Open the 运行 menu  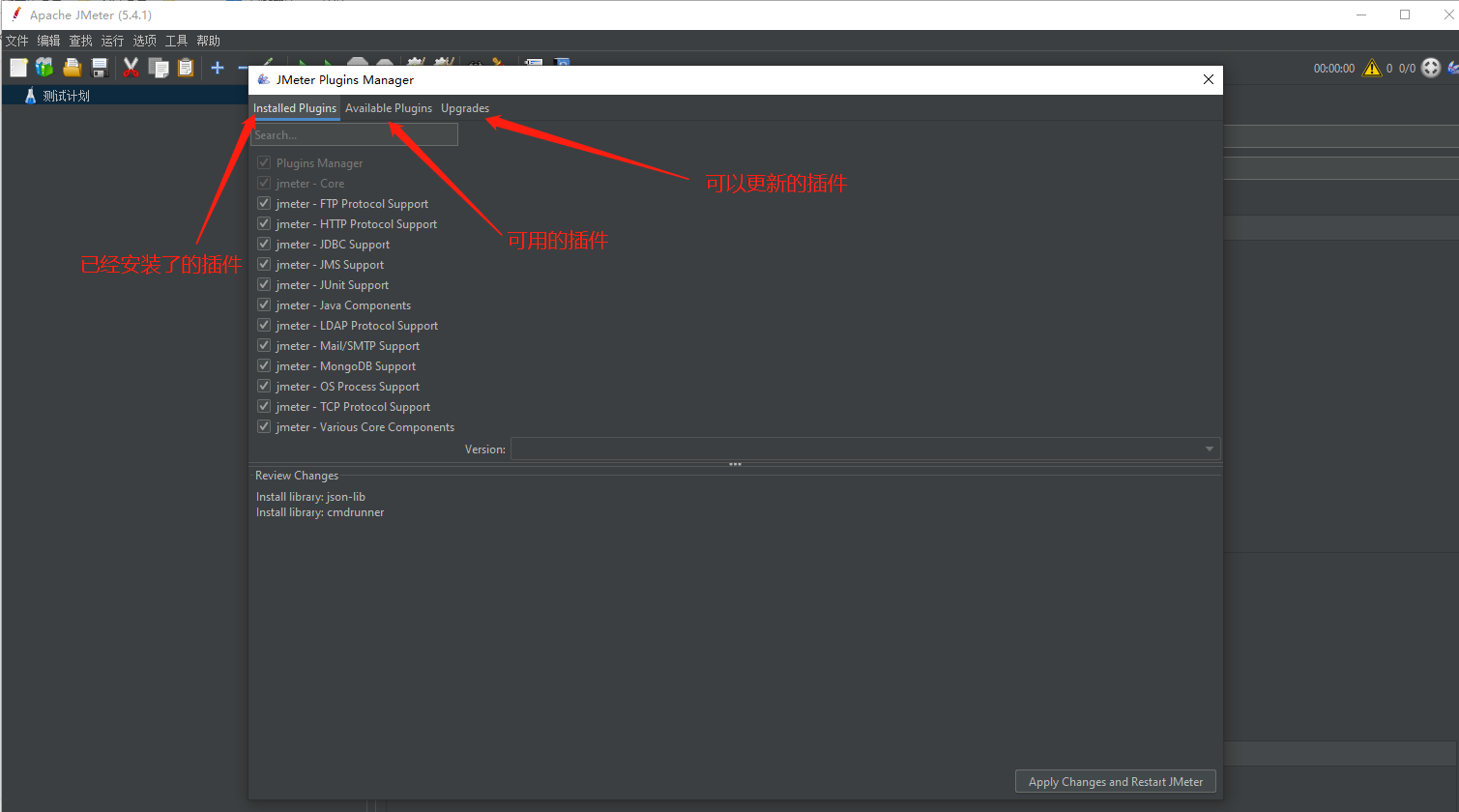coord(113,41)
